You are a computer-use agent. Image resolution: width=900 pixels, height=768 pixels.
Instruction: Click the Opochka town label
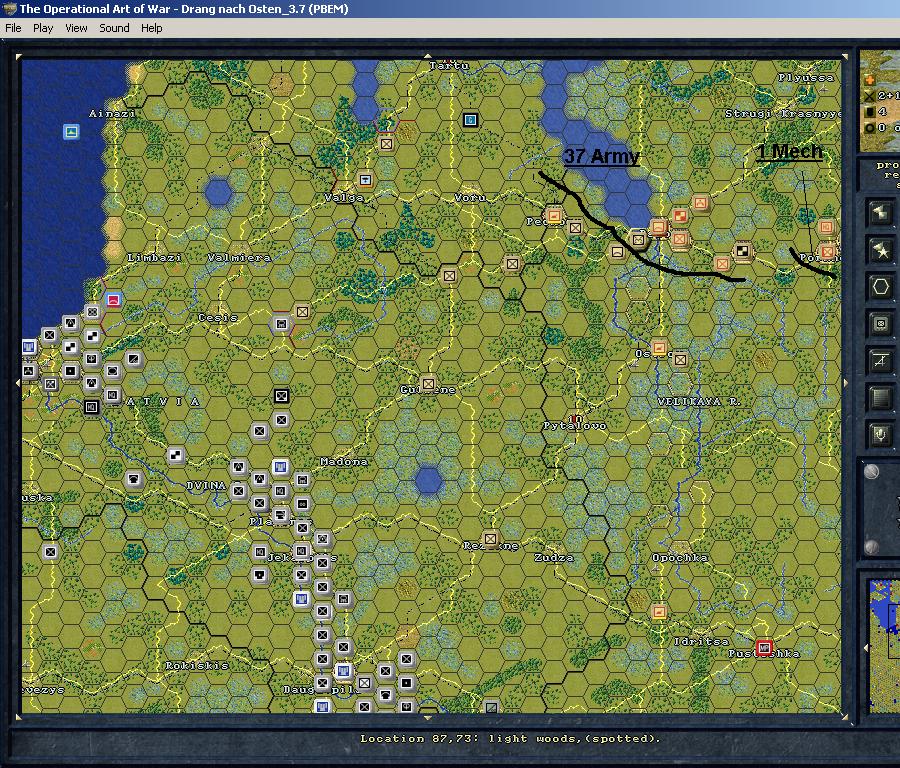pos(680,557)
